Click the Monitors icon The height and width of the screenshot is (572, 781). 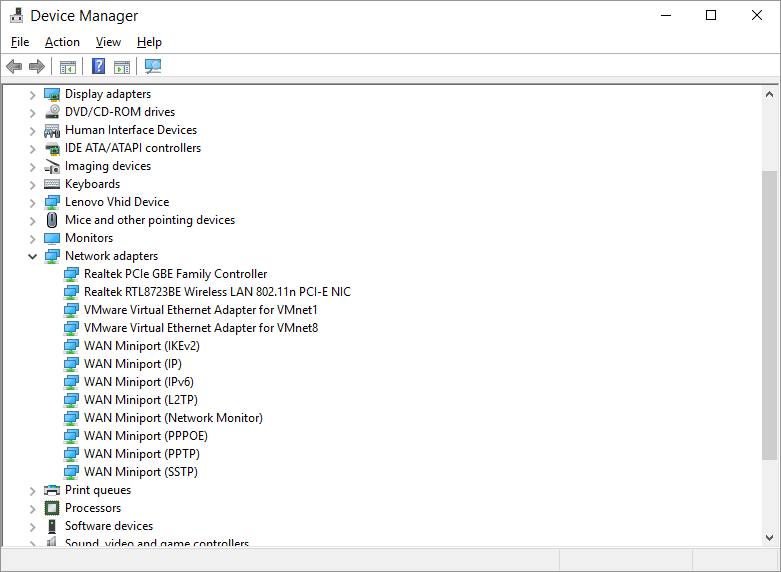coord(52,238)
